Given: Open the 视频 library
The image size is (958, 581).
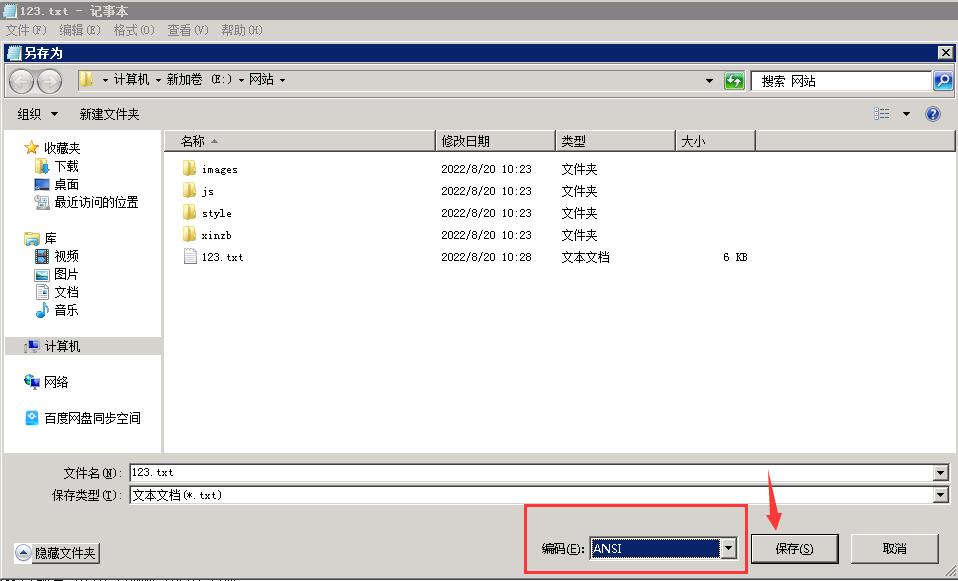Looking at the screenshot, I should [57, 256].
